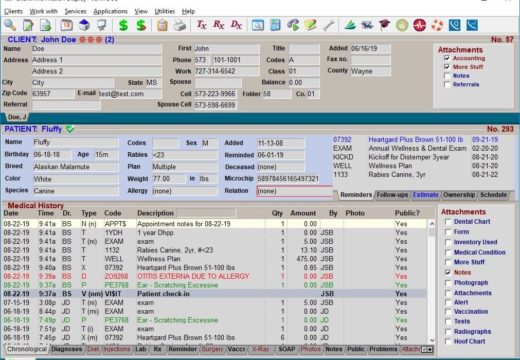
Task: Select the 1 year Dhpp history row
Action: pos(215,233)
